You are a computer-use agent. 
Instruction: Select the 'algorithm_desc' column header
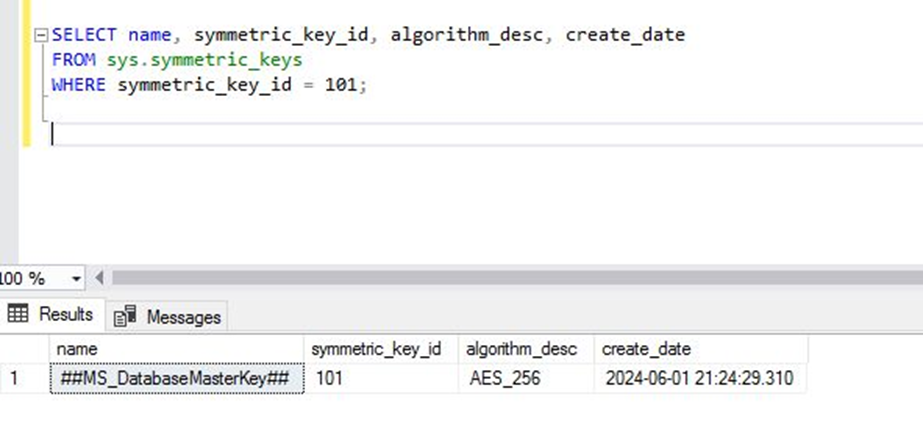point(520,349)
